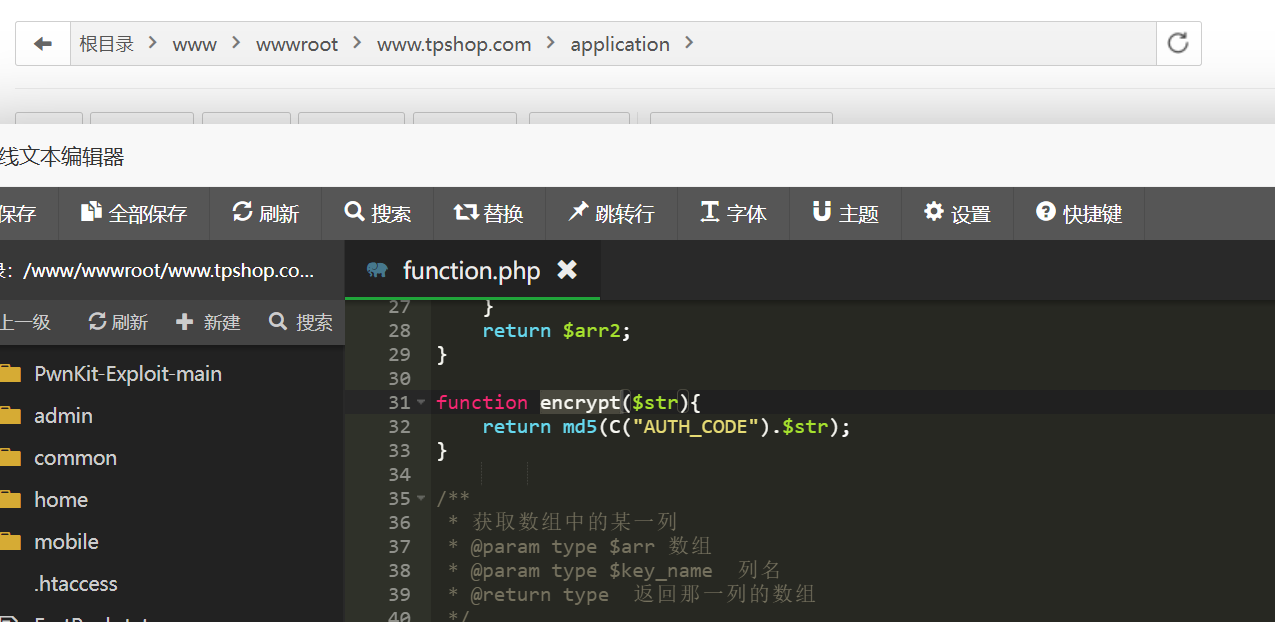This screenshot has height=622, width=1275.
Task: Open the Theme selector
Action: [x=845, y=213]
